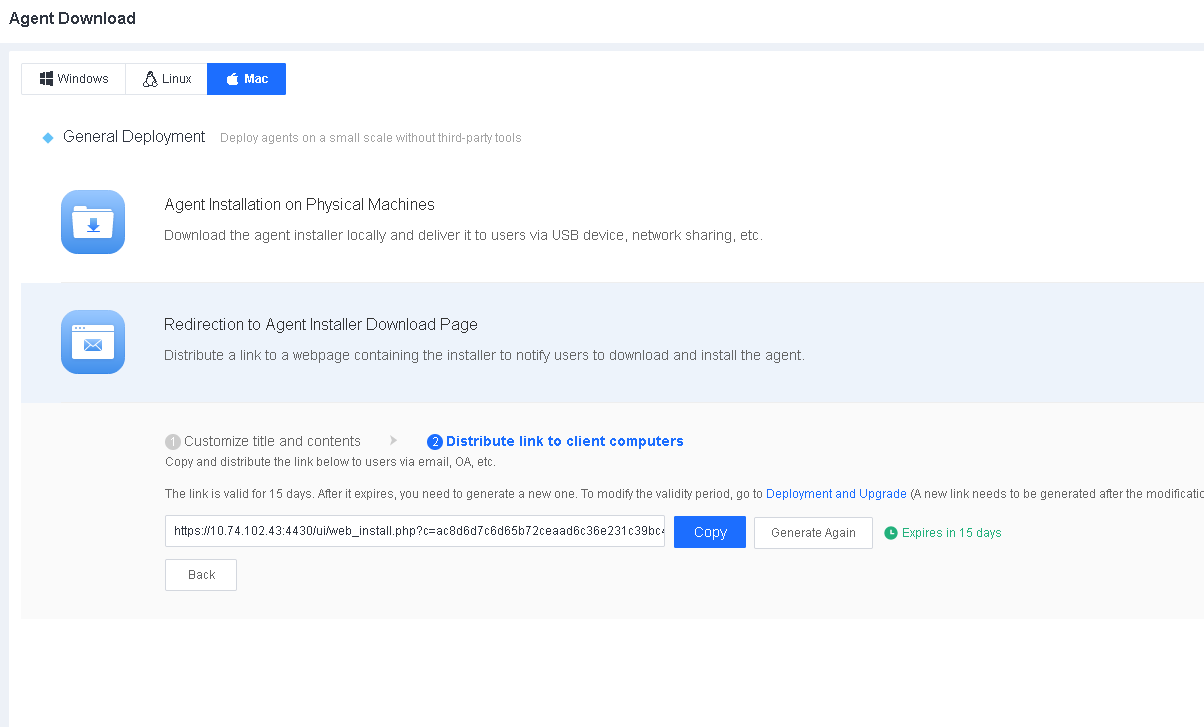
Task: Click the Apple logo on Mac tab
Action: (232, 79)
